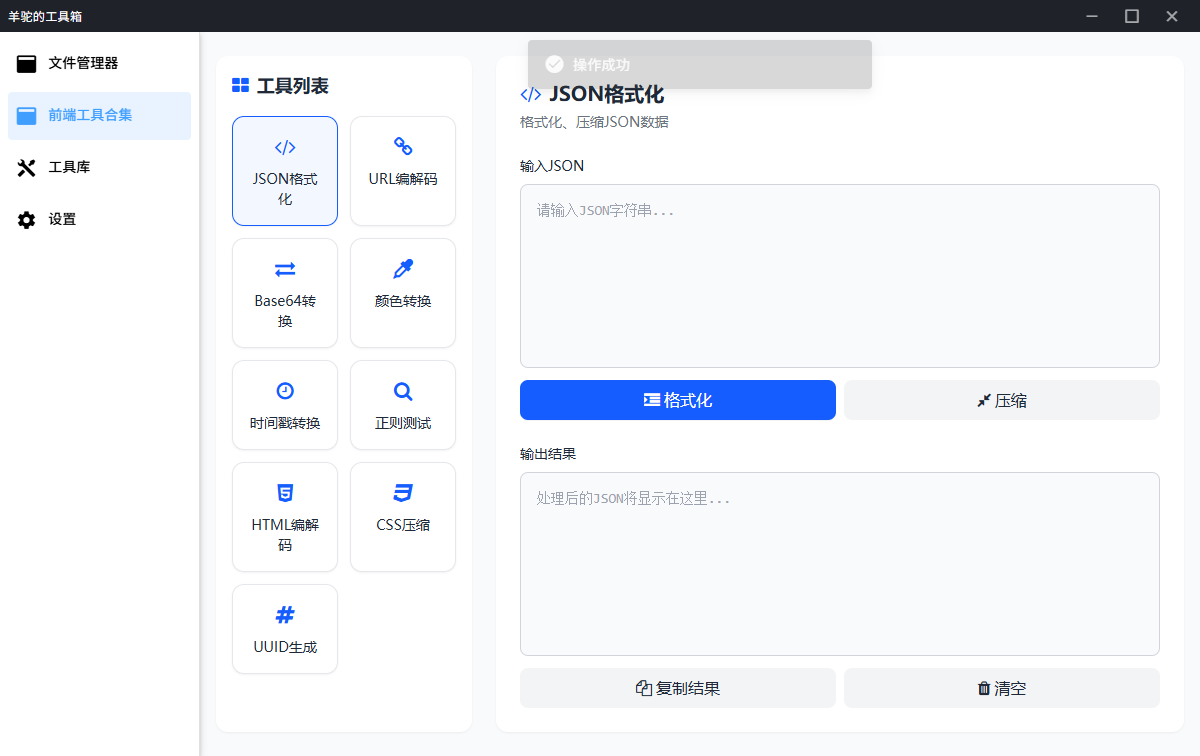Click the code icon beside JSON格式化 heading
The width and height of the screenshot is (1200, 756).
(x=530, y=95)
